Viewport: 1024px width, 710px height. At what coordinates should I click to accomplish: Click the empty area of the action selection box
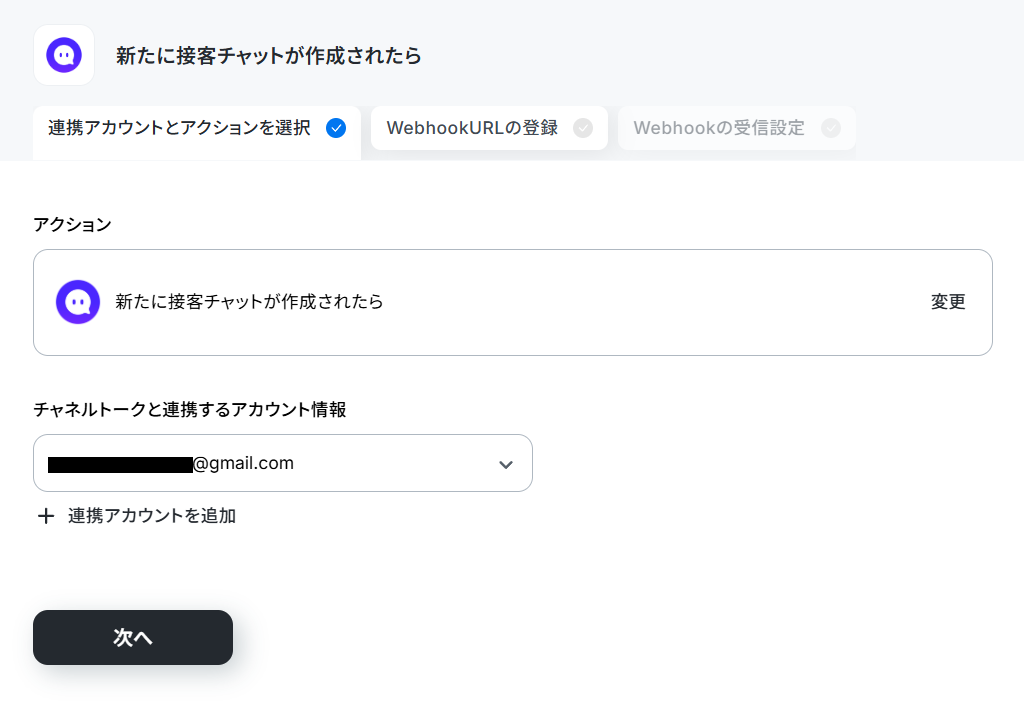point(653,302)
